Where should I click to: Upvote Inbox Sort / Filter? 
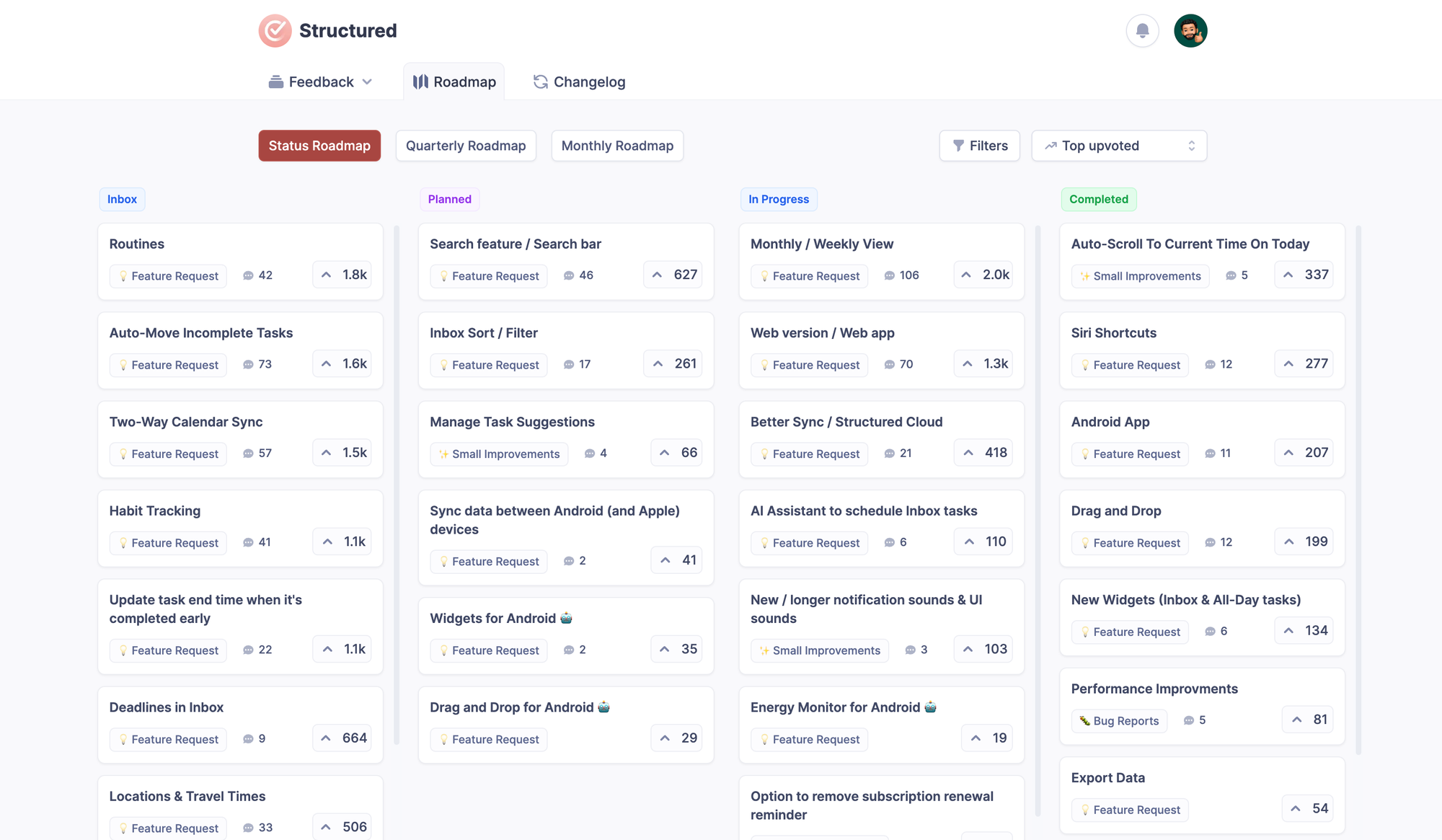point(673,364)
